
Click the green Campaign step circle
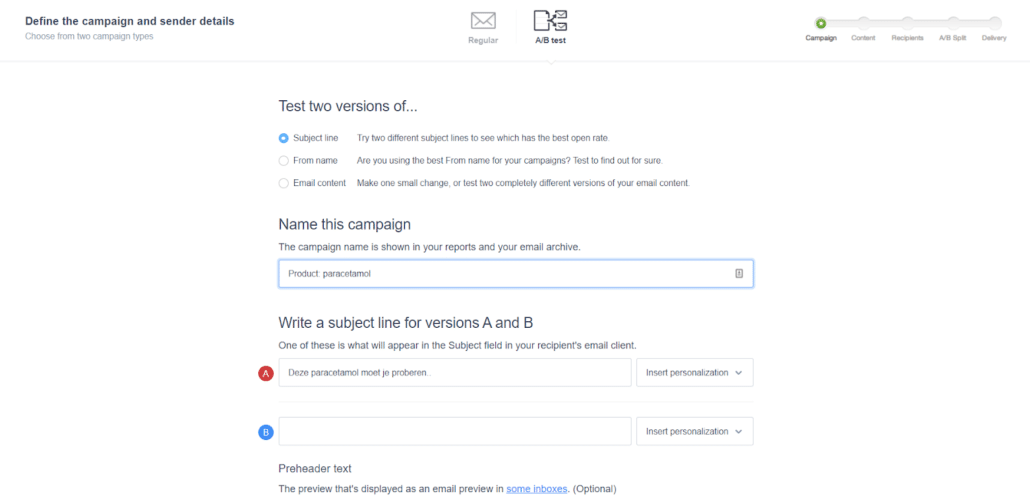point(820,24)
